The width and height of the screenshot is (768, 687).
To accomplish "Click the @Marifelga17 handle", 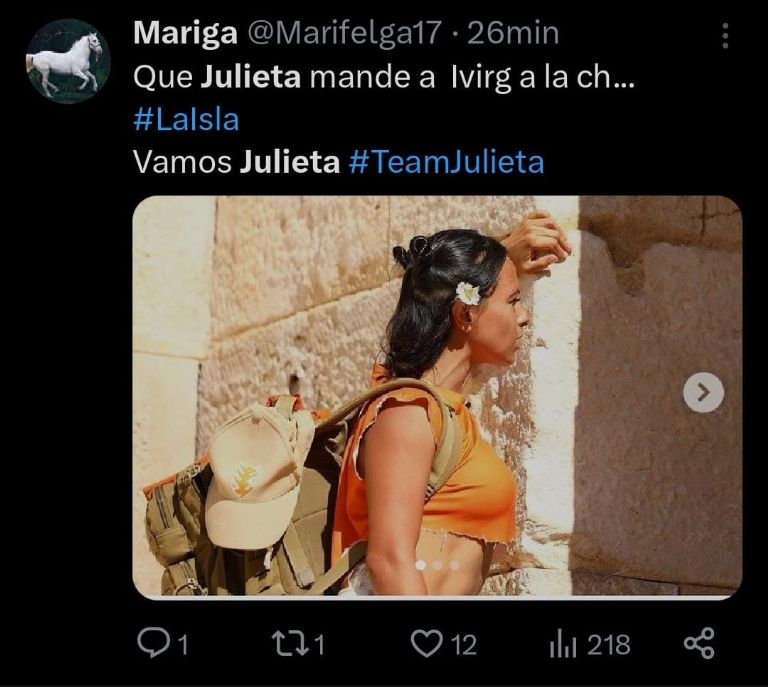I will pyautogui.click(x=345, y=34).
